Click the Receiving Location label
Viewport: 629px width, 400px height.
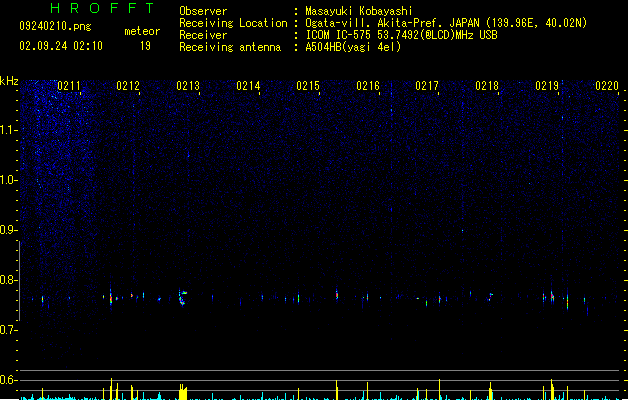click(233, 23)
